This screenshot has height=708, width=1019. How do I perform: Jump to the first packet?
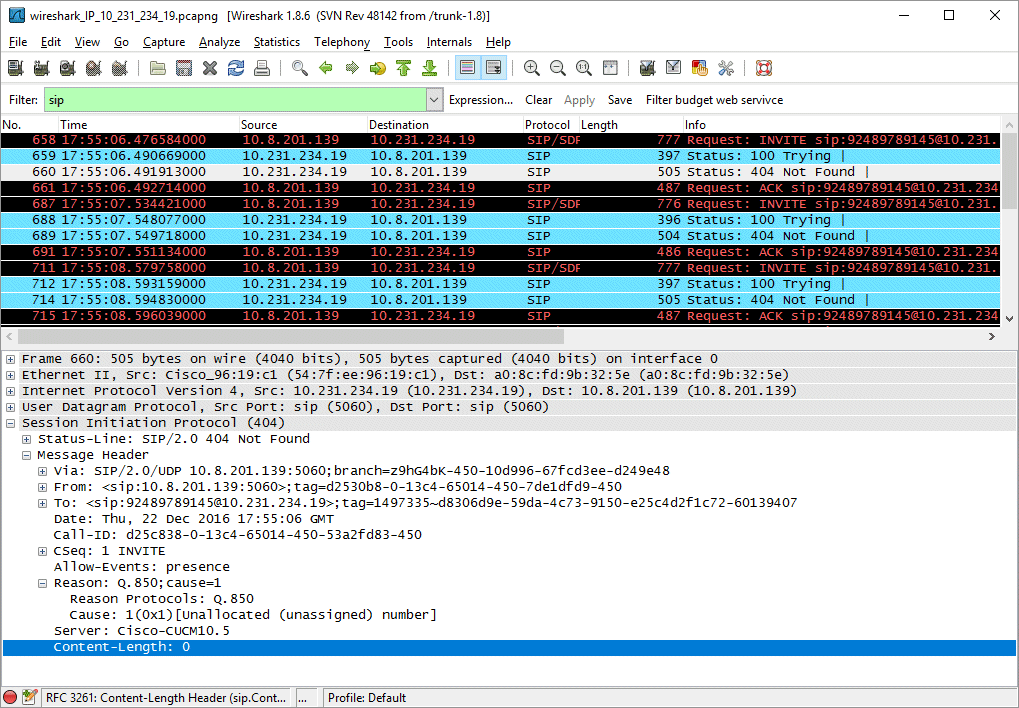click(404, 68)
